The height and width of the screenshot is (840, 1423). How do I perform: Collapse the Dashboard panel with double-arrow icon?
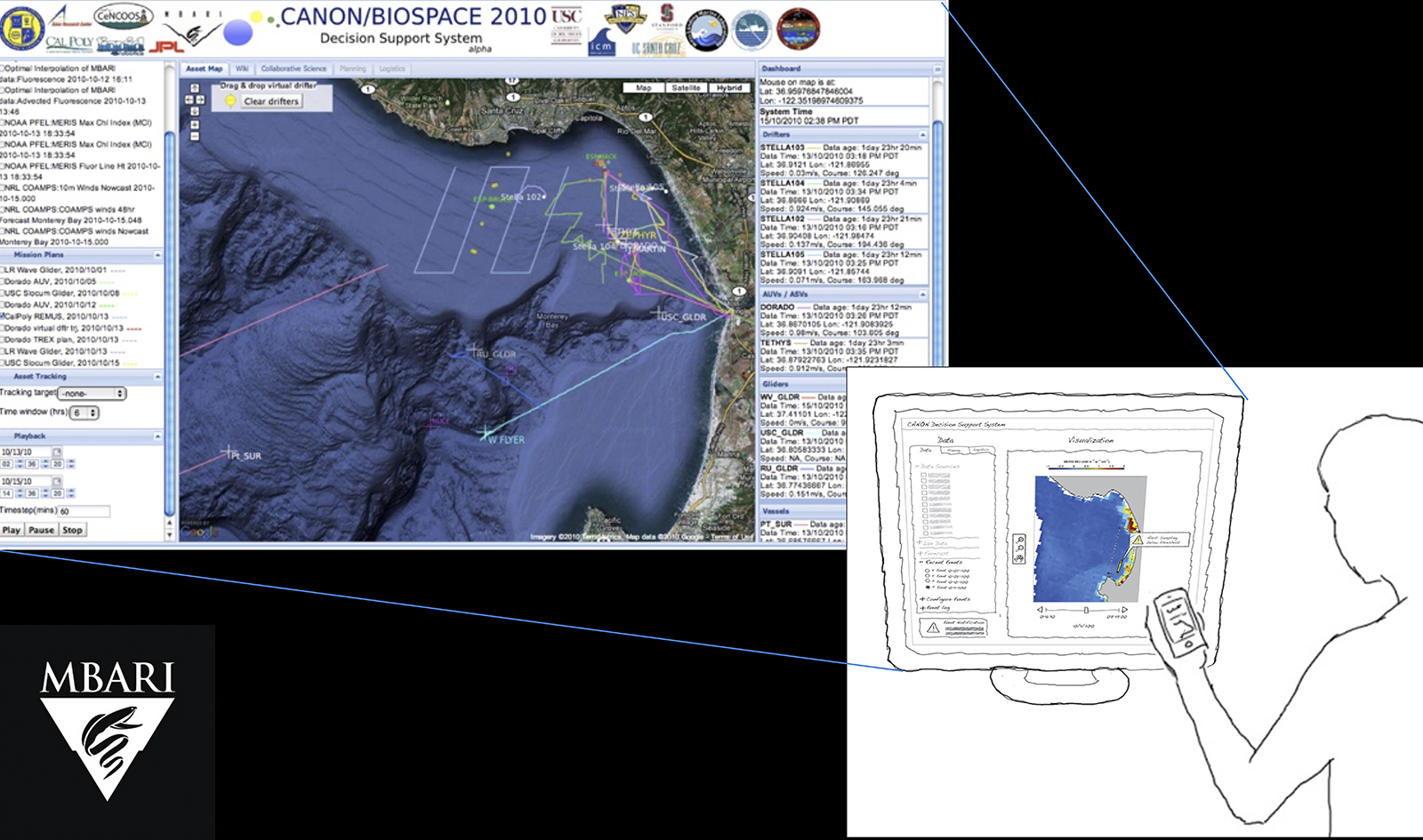coord(937,68)
